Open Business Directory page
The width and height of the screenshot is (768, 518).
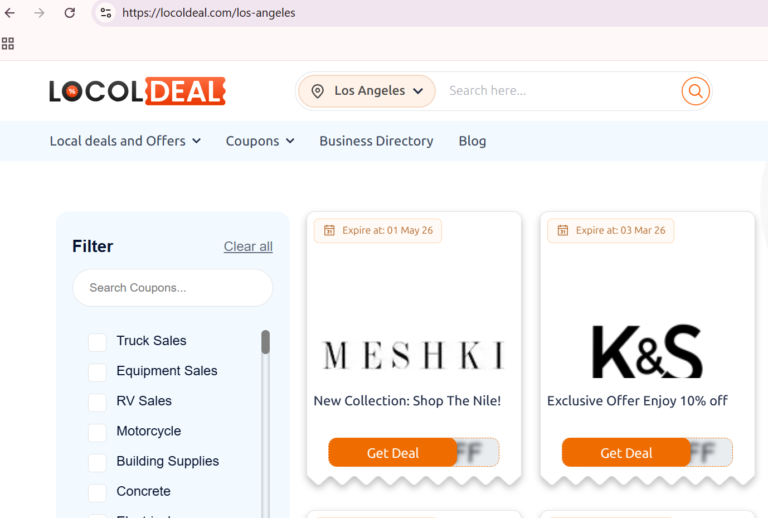click(x=376, y=141)
